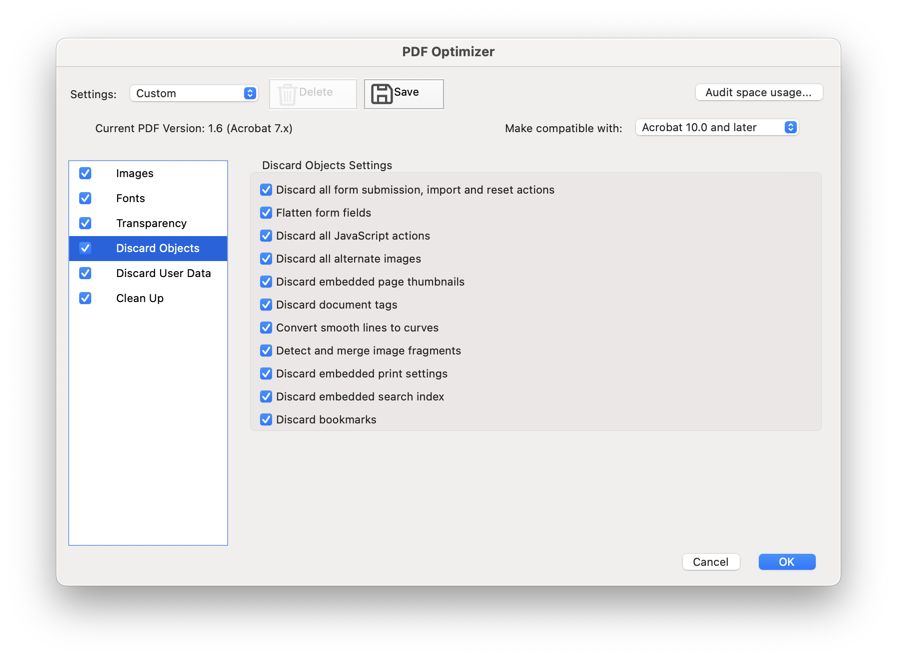The width and height of the screenshot is (897, 660).
Task: Toggle Discard document tags option
Action: coord(266,305)
